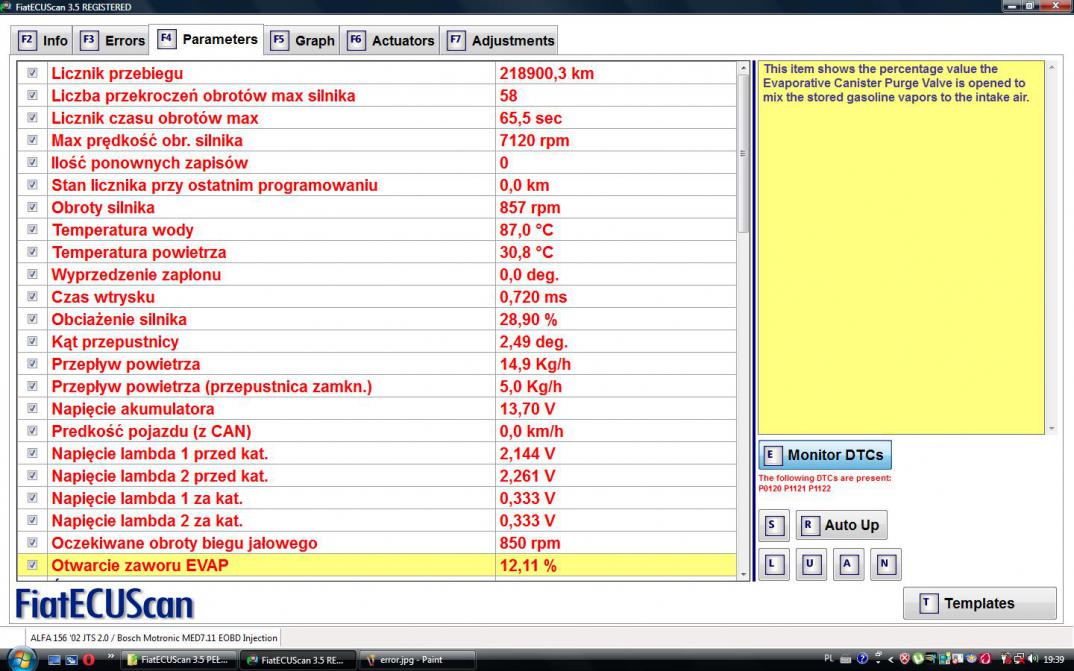Click the Monitor DTCs button
Viewport: 1074px width, 671px height.
[825, 455]
